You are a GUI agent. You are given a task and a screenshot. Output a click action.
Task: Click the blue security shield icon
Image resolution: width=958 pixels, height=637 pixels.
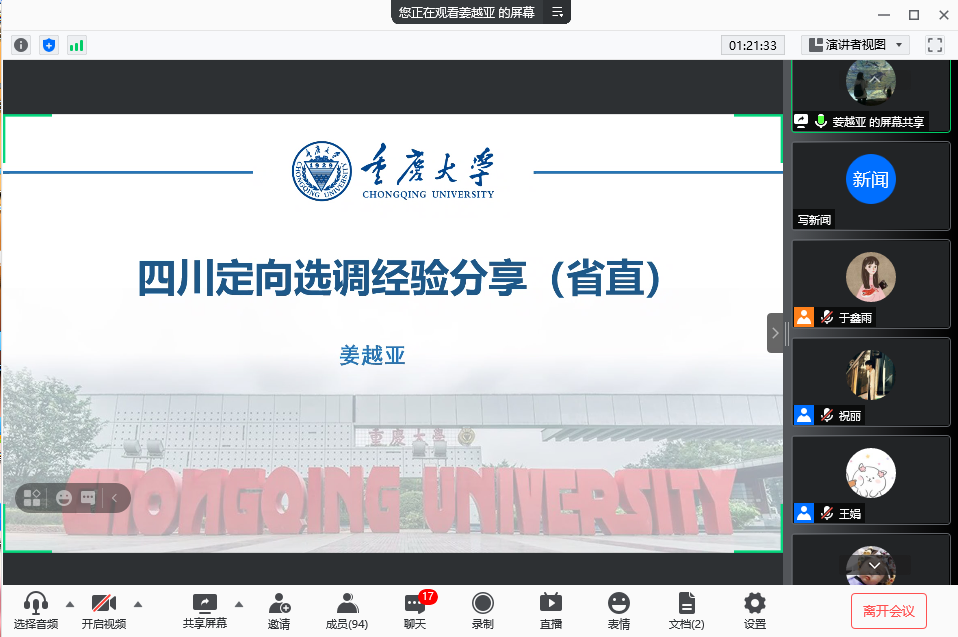point(49,45)
